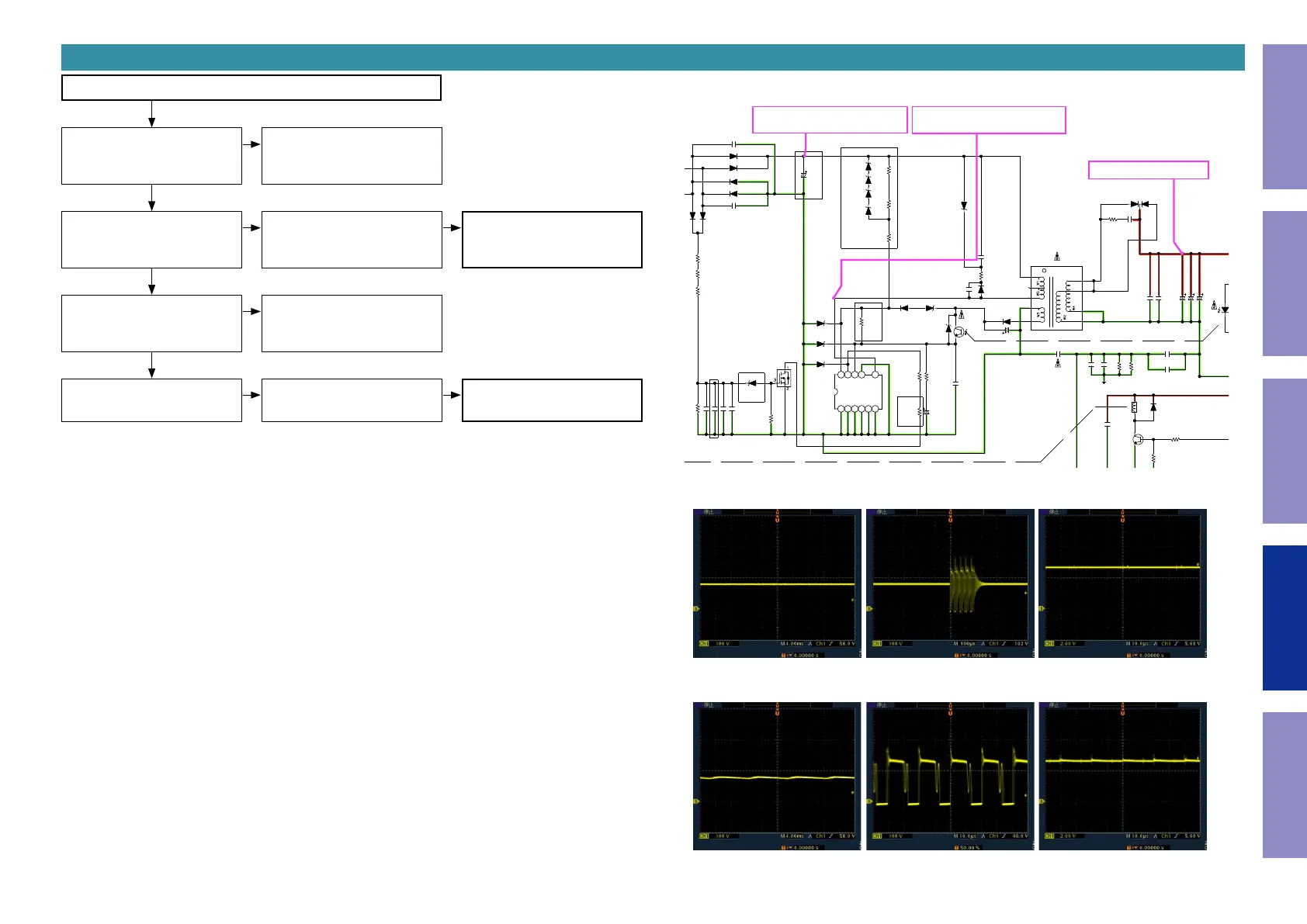Open the waveform showing the burst oscillation
This screenshot has height=924, width=1307.
950,583
